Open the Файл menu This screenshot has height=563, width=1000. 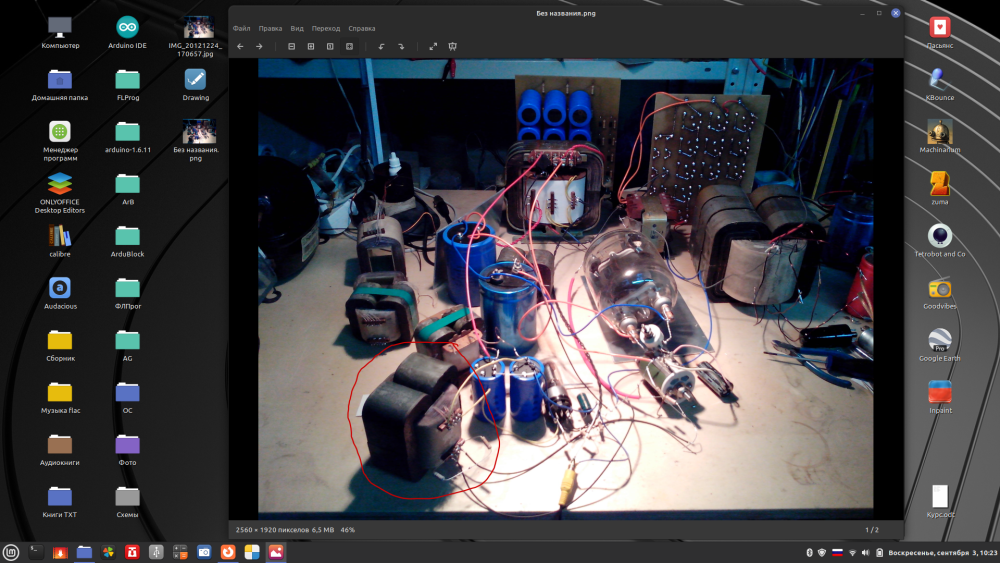[x=241, y=28]
